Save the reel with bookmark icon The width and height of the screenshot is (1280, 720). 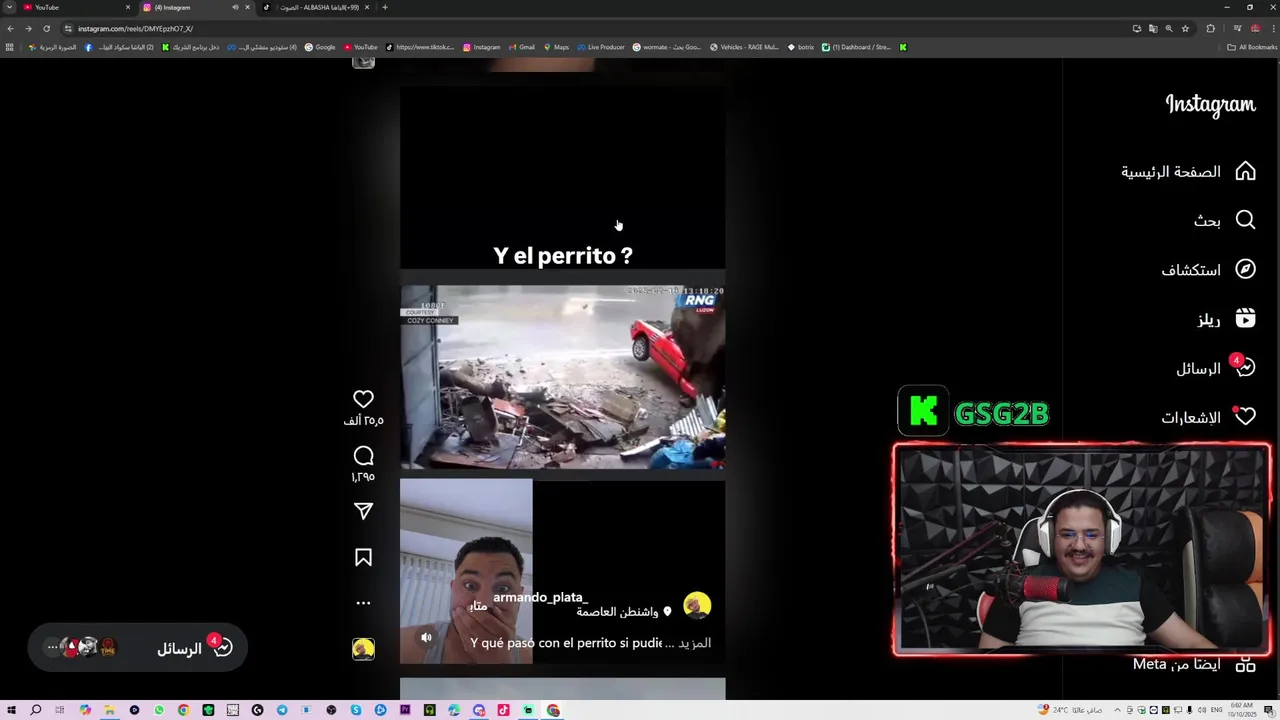(363, 558)
